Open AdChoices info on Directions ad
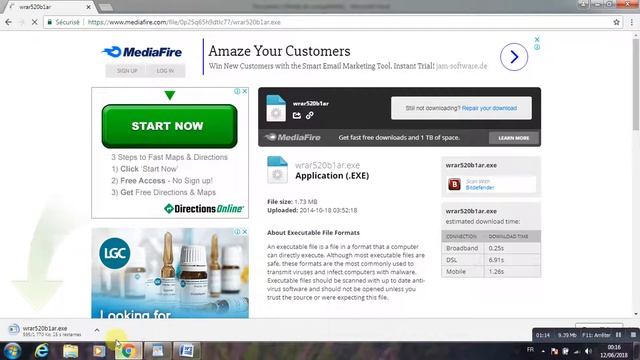 coord(237,91)
